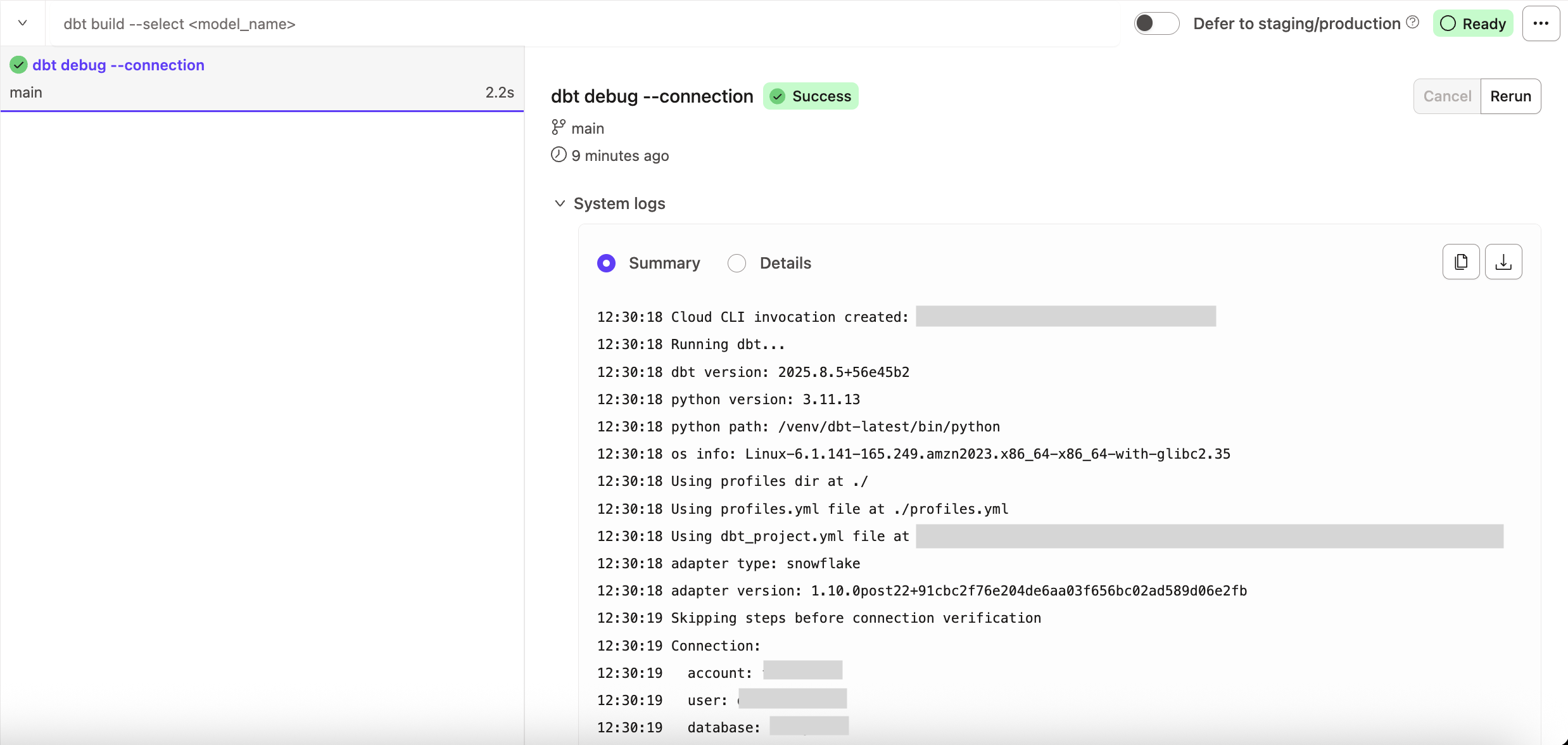Image resolution: width=1568 pixels, height=745 pixels.
Task: Open the three-dot overflow menu
Action: point(1541,23)
